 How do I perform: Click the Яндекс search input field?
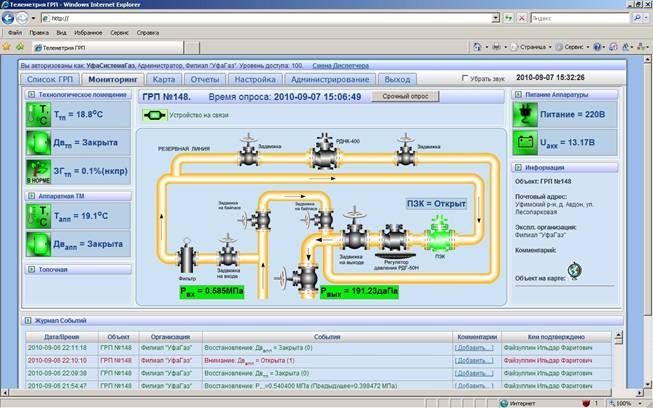(580, 18)
